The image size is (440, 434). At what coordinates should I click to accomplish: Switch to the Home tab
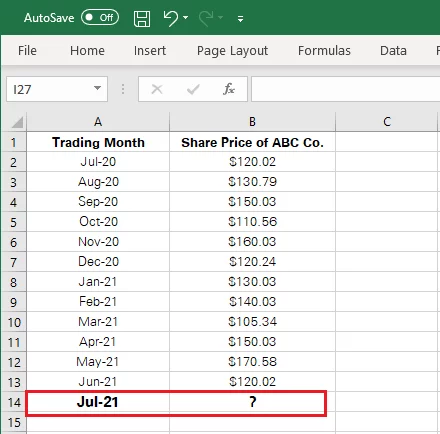click(87, 51)
